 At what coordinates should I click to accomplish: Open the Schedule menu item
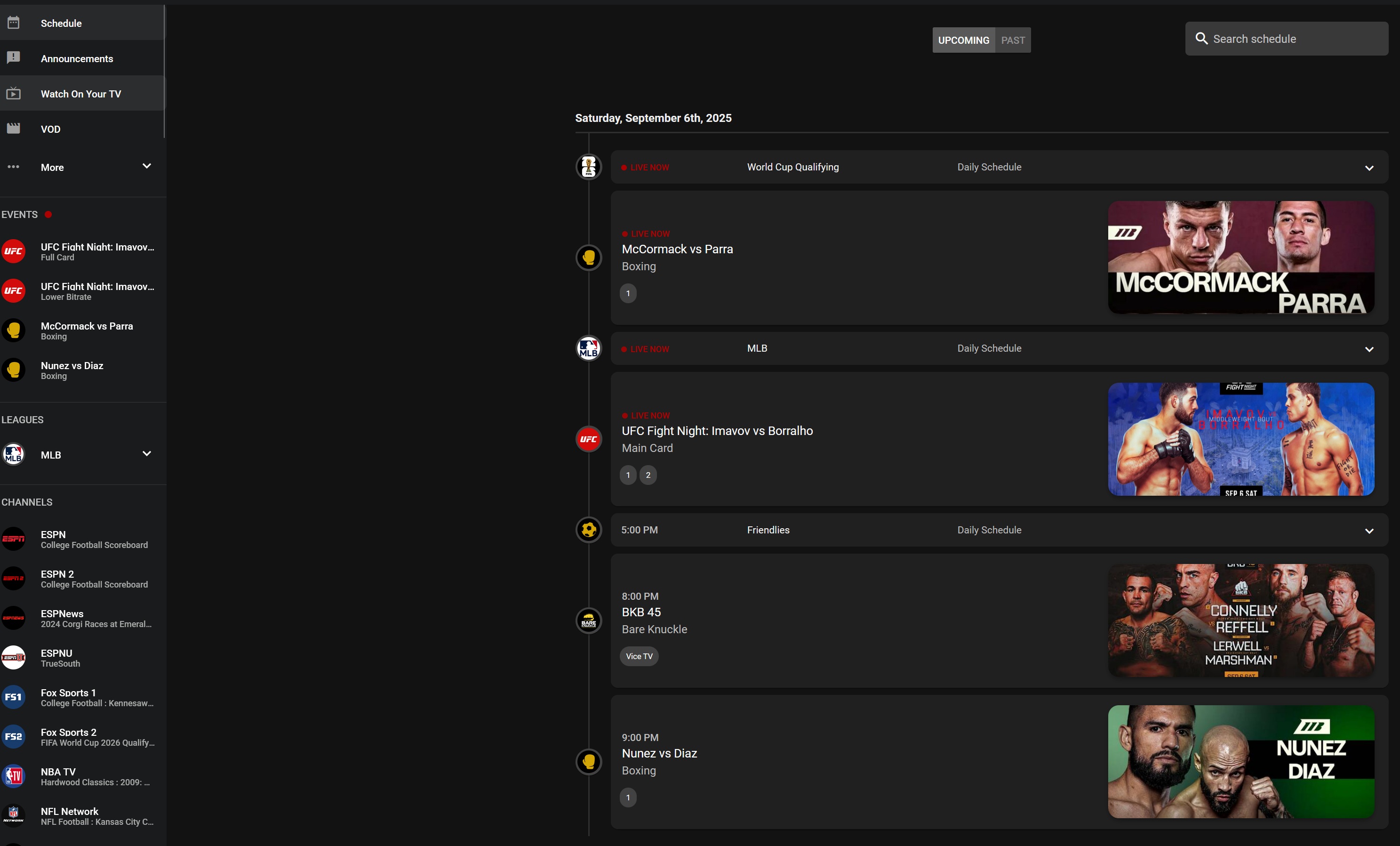click(82, 23)
